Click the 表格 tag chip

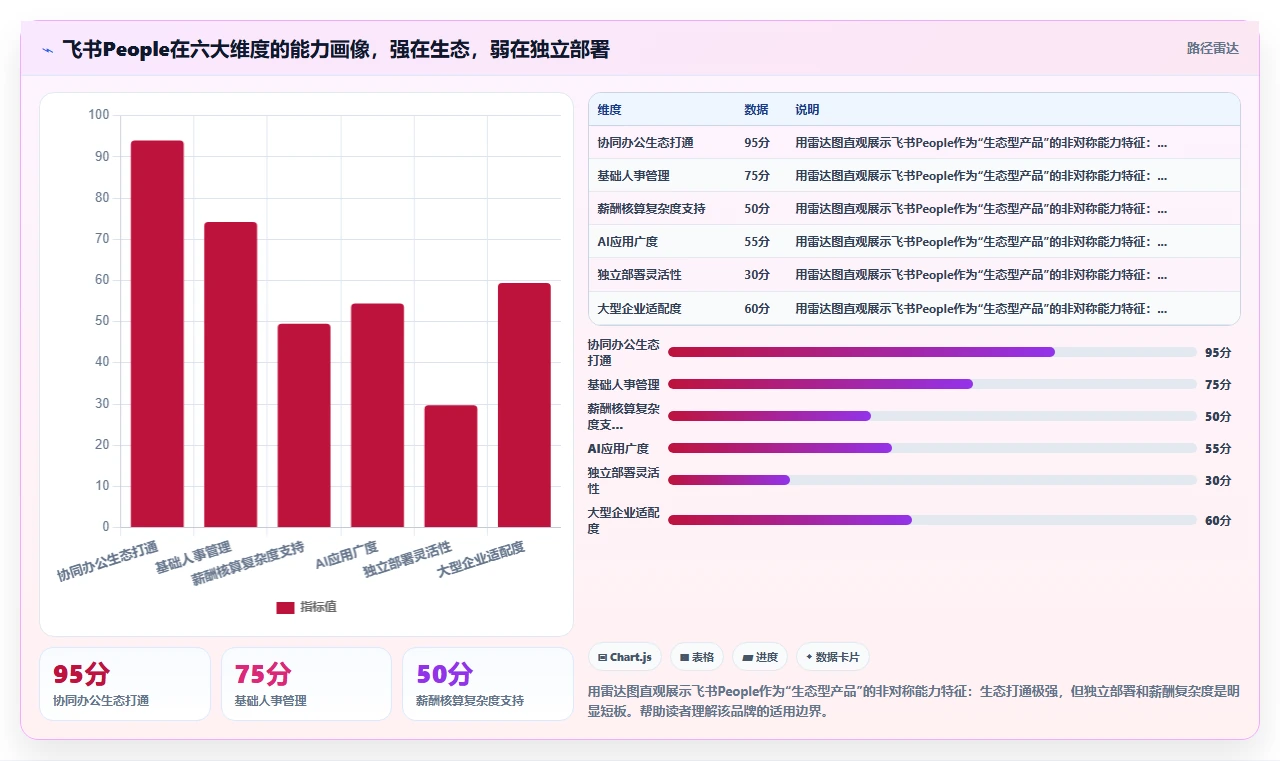(697, 657)
